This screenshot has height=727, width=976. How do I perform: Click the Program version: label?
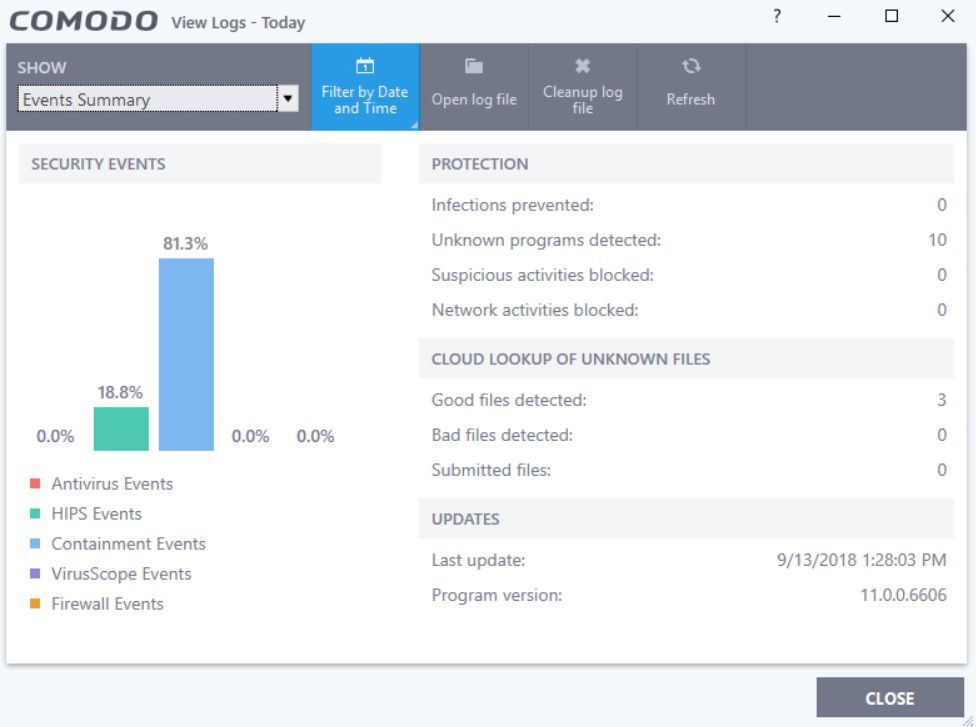[x=497, y=594]
